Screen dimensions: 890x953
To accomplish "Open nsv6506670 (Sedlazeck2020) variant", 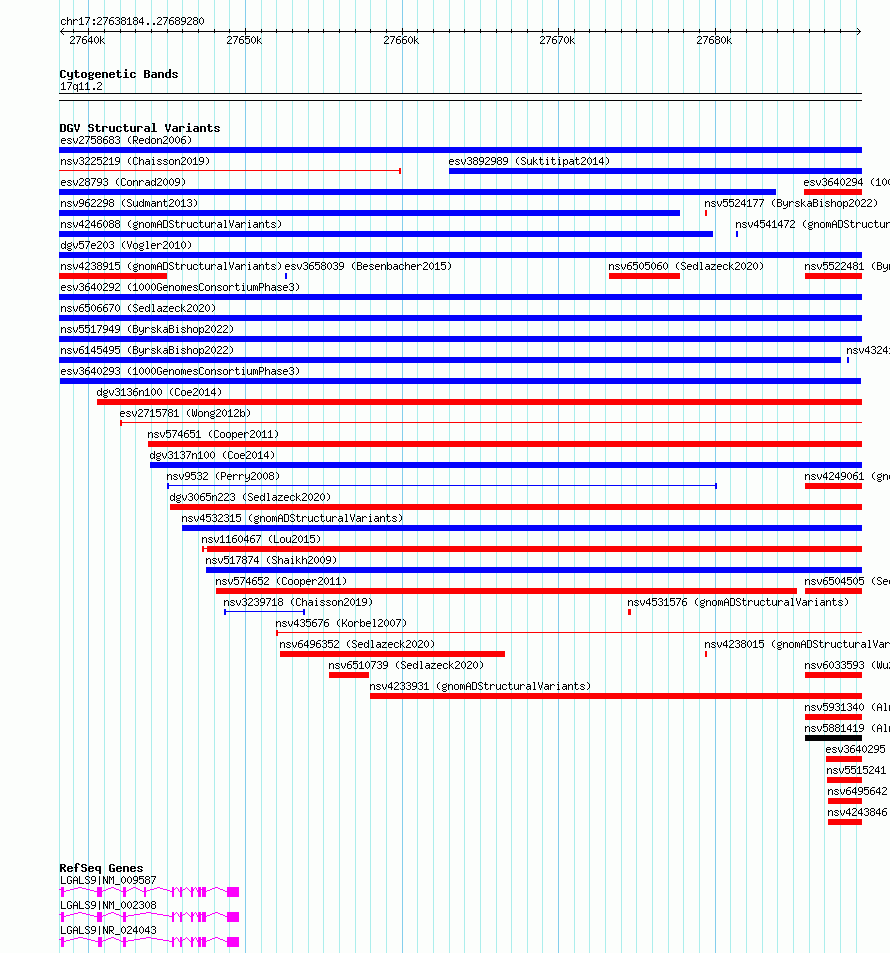I will (138, 308).
